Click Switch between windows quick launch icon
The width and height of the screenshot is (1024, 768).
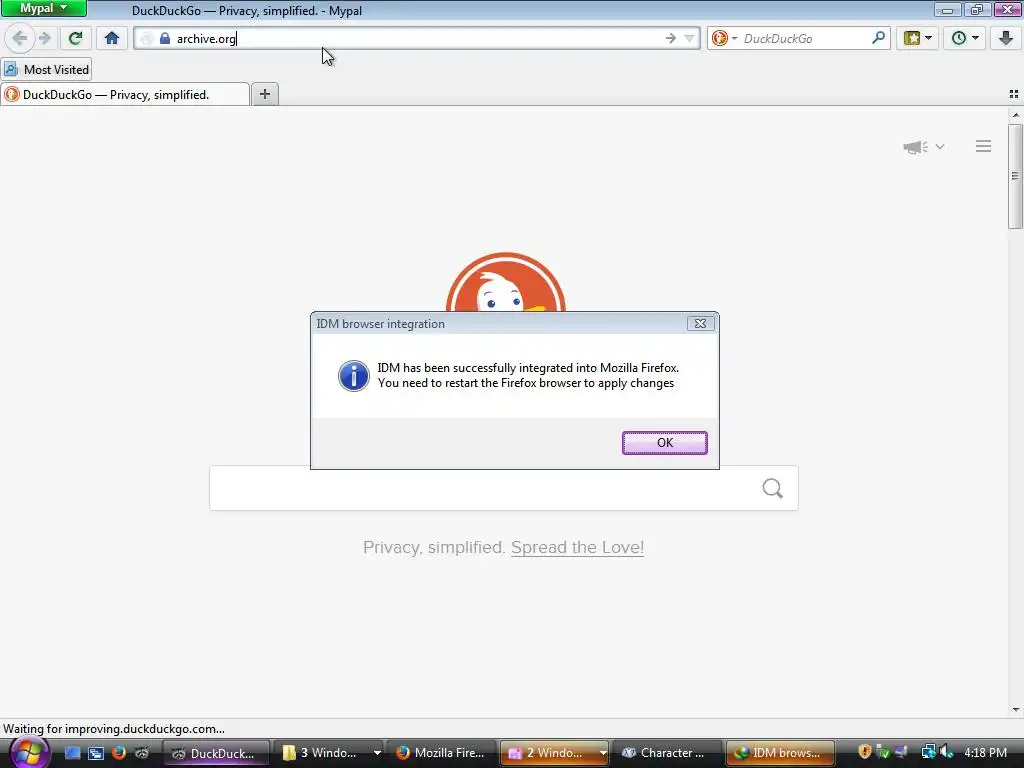[x=96, y=753]
